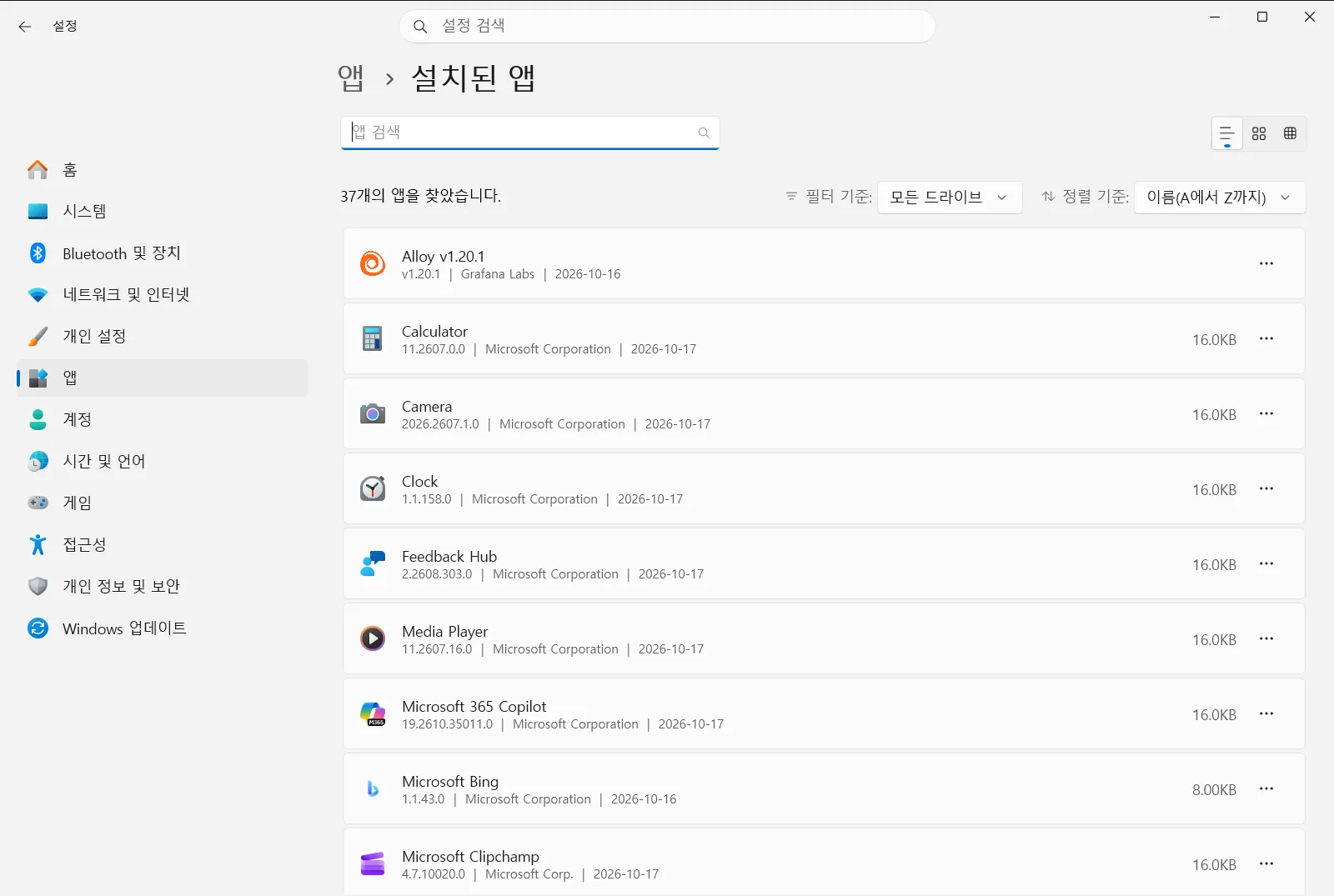Open more options for Microsoft Bing
The width and height of the screenshot is (1334, 896).
coord(1266,788)
